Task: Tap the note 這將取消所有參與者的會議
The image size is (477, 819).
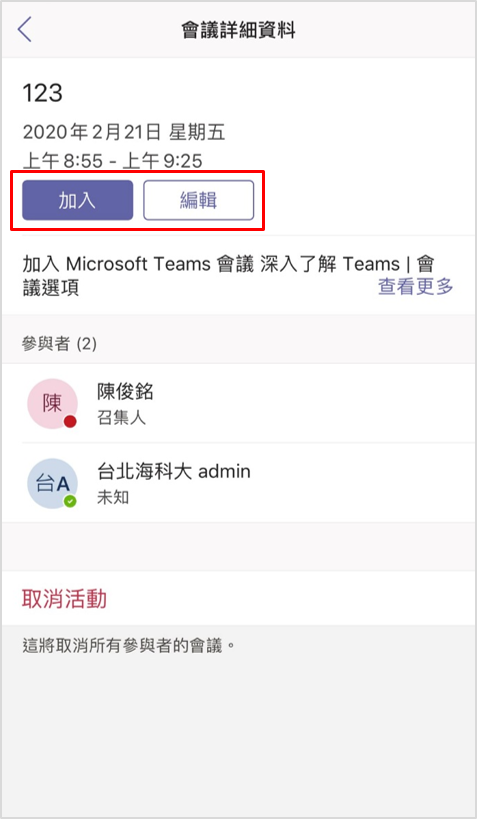Action: [x=130, y=647]
